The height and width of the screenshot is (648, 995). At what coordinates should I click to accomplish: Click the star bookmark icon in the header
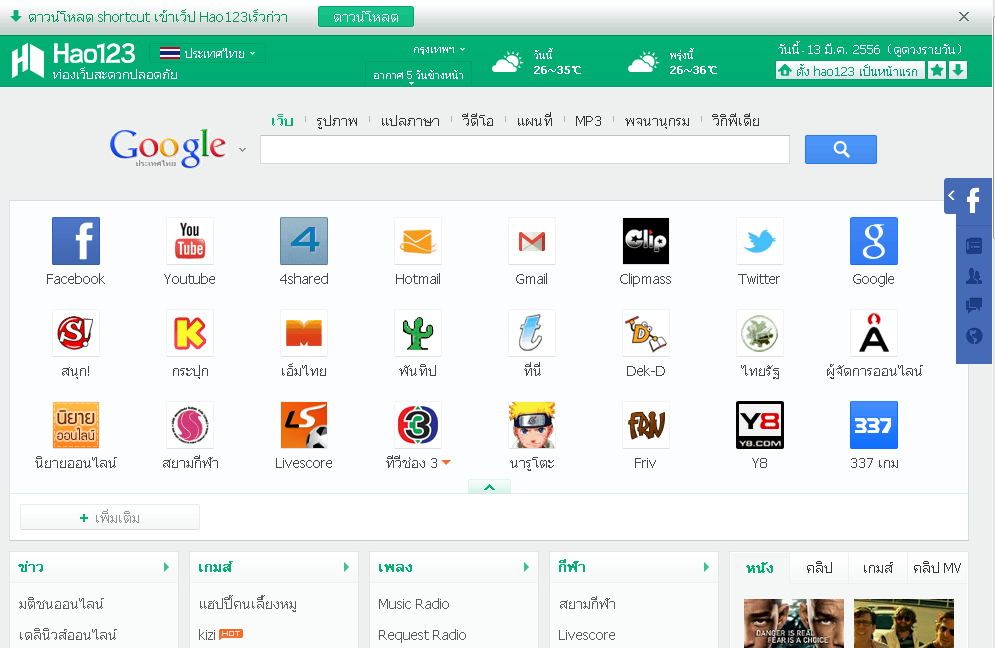click(936, 71)
